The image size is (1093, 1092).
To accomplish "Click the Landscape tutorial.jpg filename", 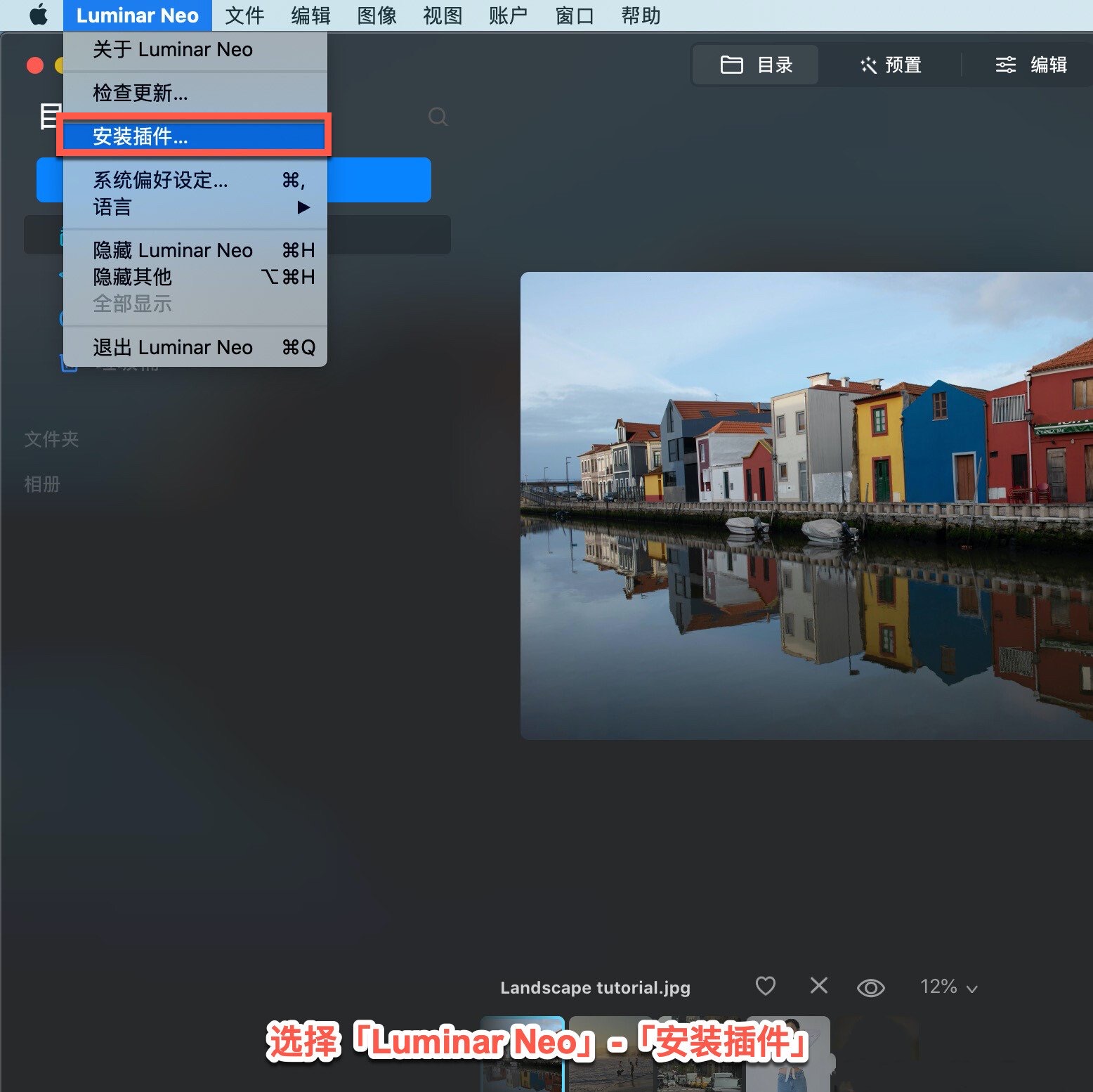I will (595, 987).
